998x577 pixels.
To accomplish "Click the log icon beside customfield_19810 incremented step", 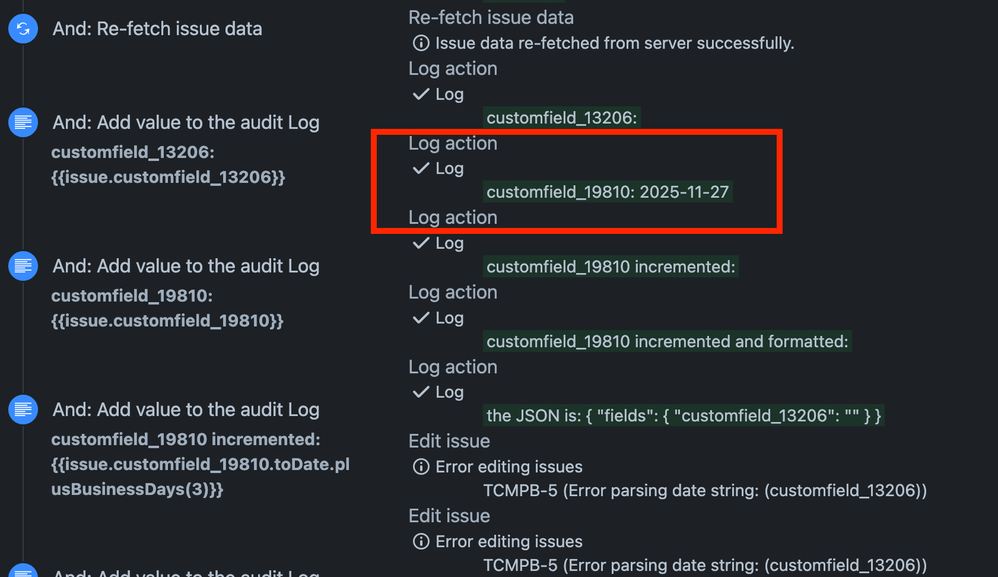I will click(23, 409).
